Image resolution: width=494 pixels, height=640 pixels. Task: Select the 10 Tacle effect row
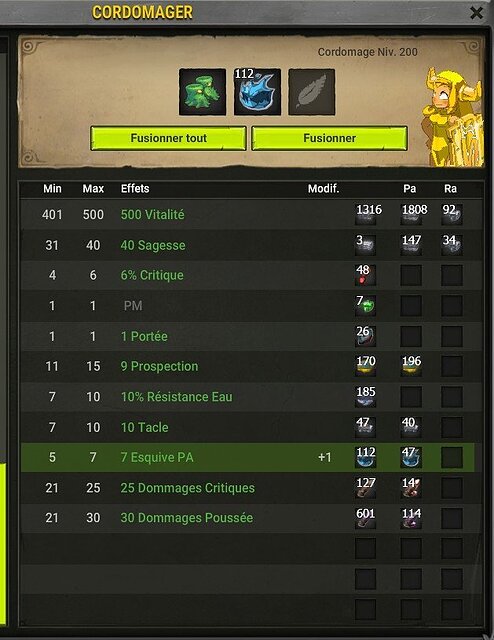(248, 427)
